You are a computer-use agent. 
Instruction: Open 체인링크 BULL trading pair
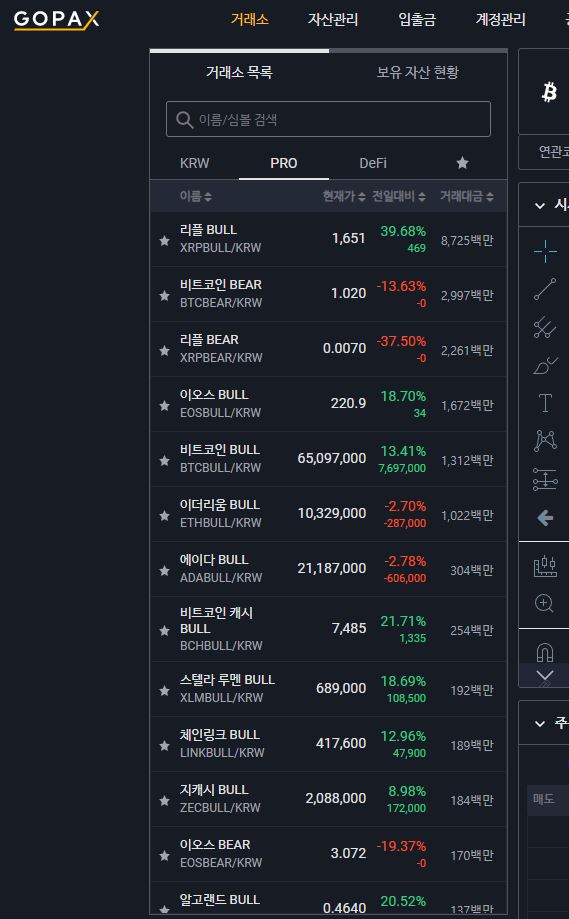pos(328,744)
